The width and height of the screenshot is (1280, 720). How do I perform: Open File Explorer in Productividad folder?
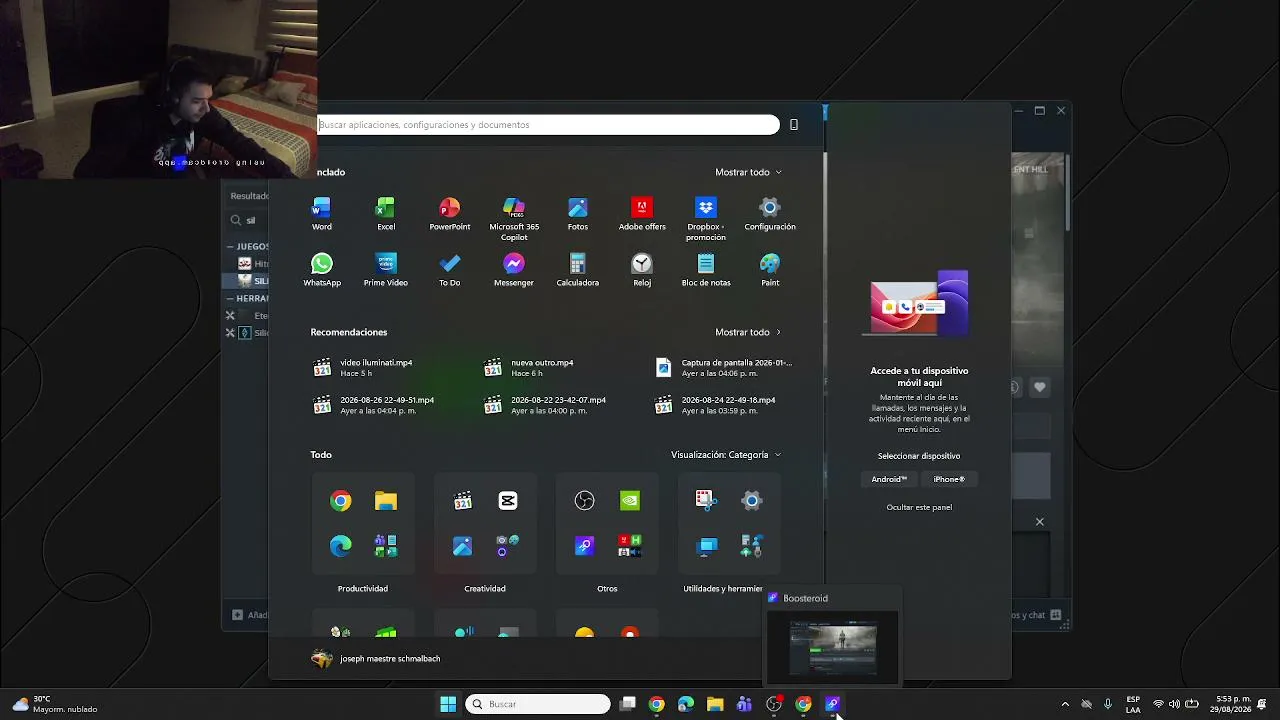tap(386, 501)
